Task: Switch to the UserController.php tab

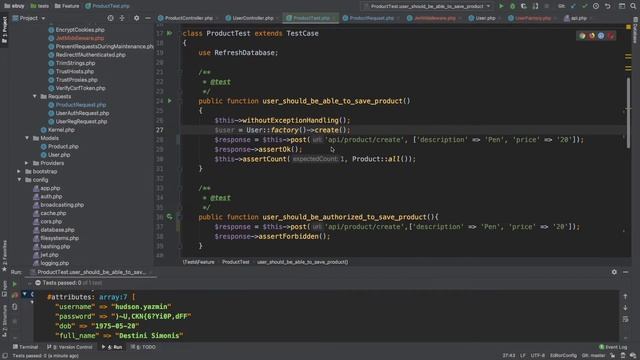Action: [x=253, y=18]
